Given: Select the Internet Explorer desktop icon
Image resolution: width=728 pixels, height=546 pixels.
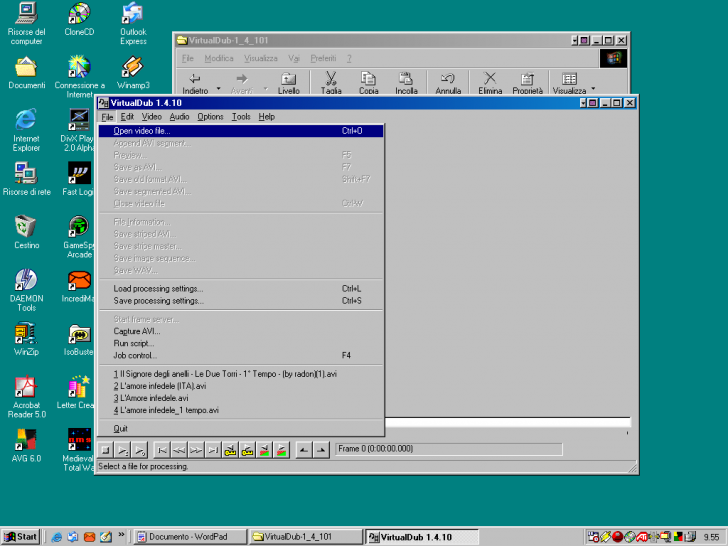Looking at the screenshot, I should 26,130.
